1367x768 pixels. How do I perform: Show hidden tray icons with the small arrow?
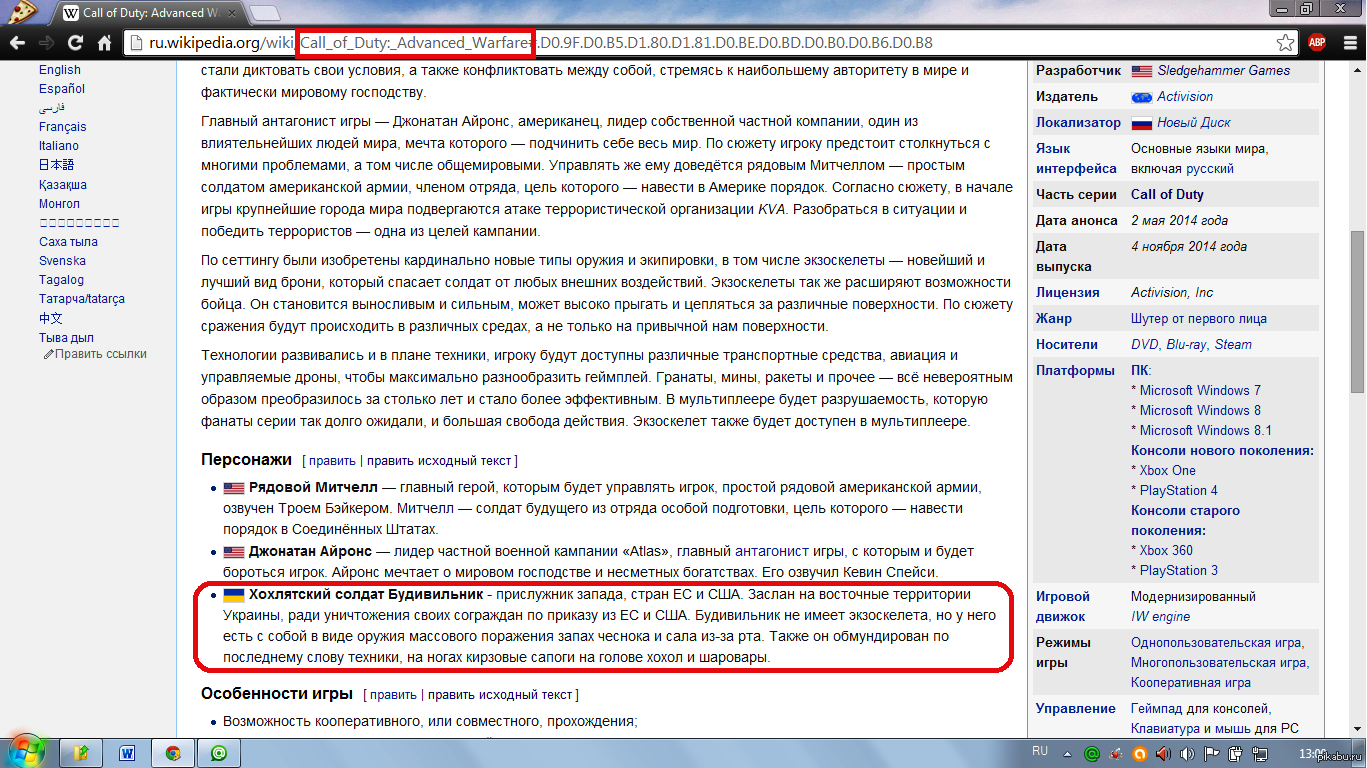(x=1068, y=753)
